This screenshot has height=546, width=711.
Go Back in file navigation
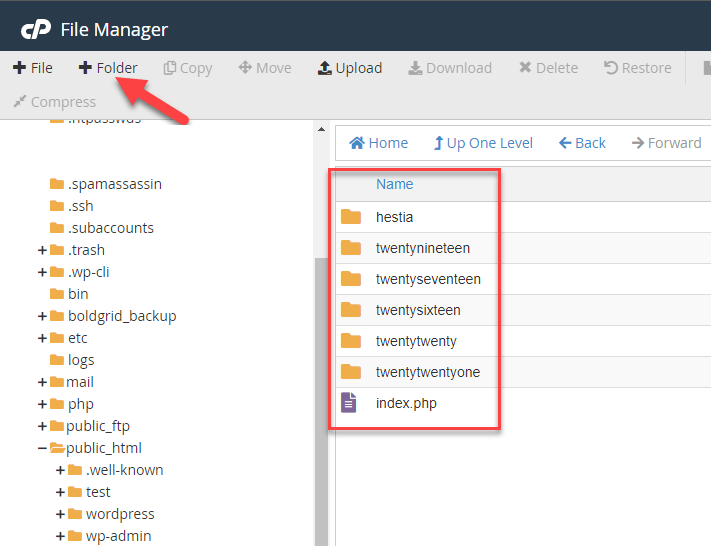[582, 143]
